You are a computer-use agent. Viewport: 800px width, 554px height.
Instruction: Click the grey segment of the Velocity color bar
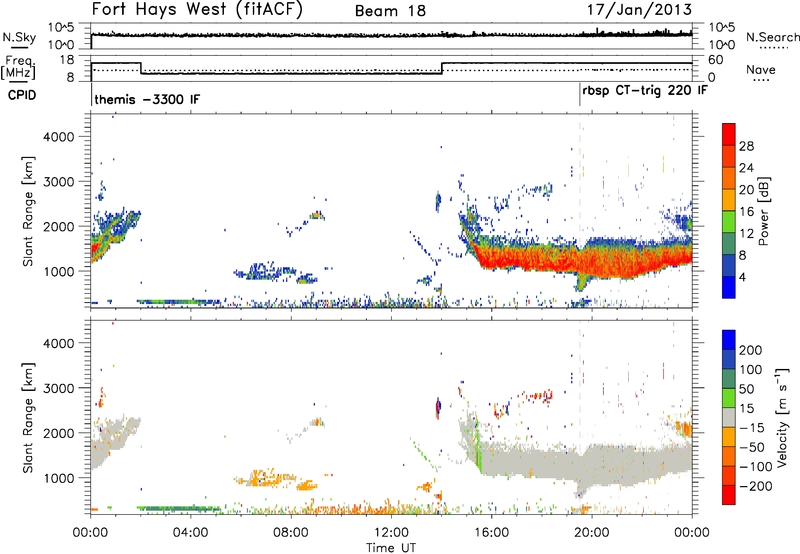tap(729, 417)
